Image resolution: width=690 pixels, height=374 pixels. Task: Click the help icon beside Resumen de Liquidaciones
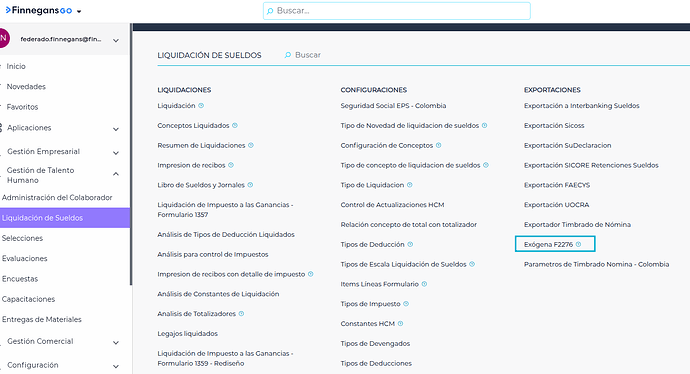251,145
